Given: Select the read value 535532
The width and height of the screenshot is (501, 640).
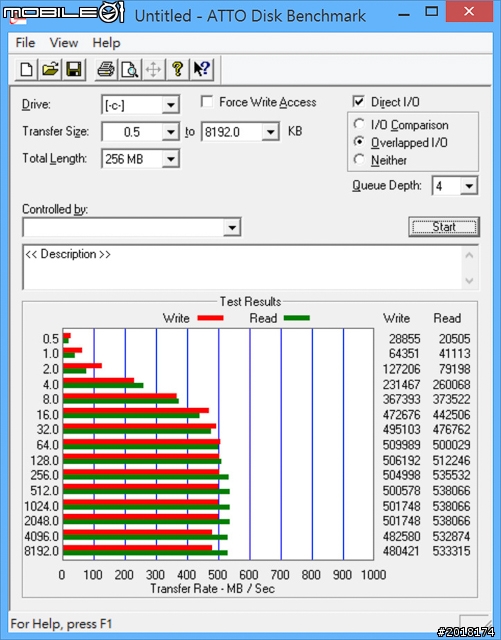Looking at the screenshot, I should (451, 476).
